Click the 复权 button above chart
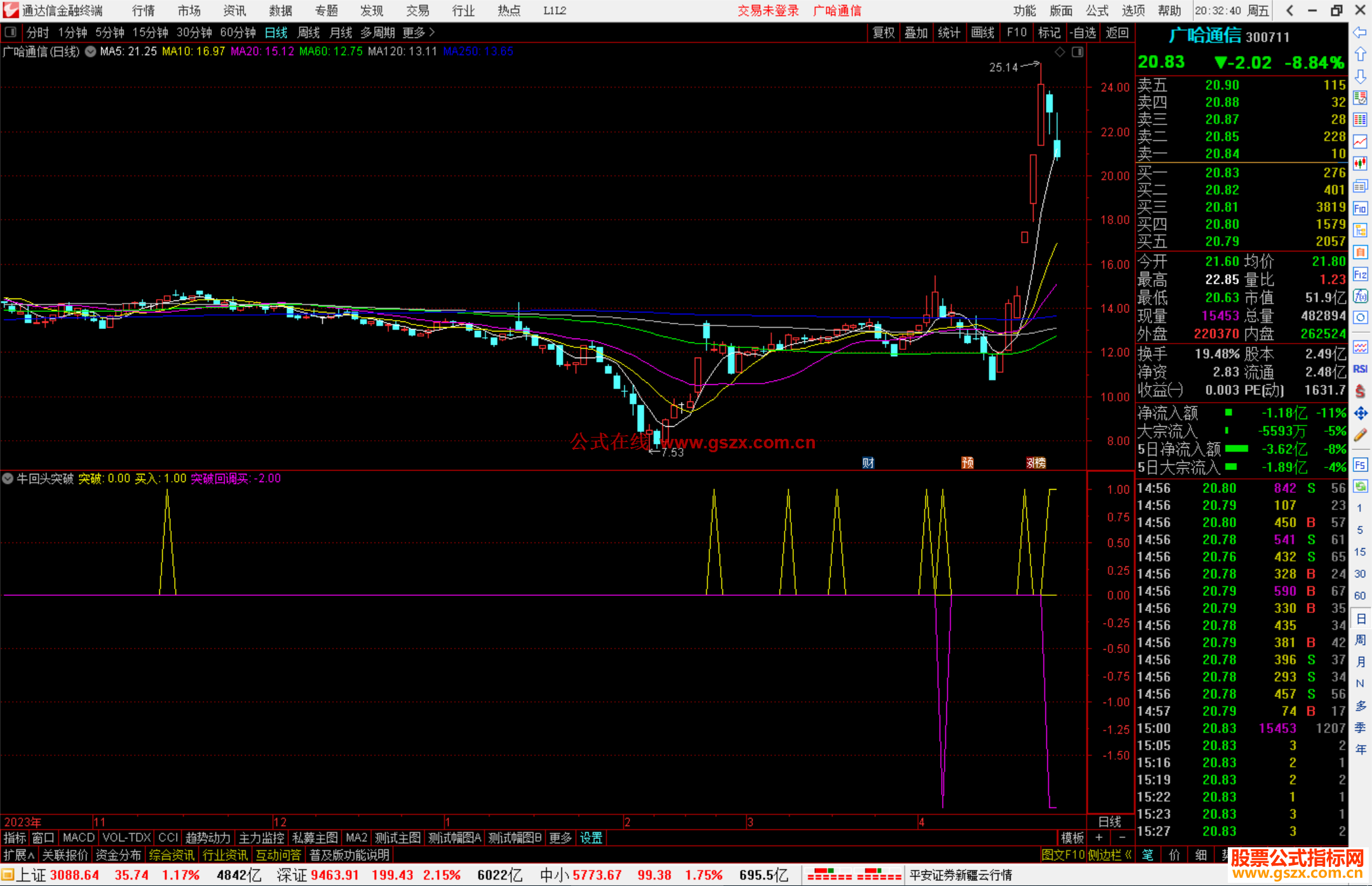 [x=884, y=32]
